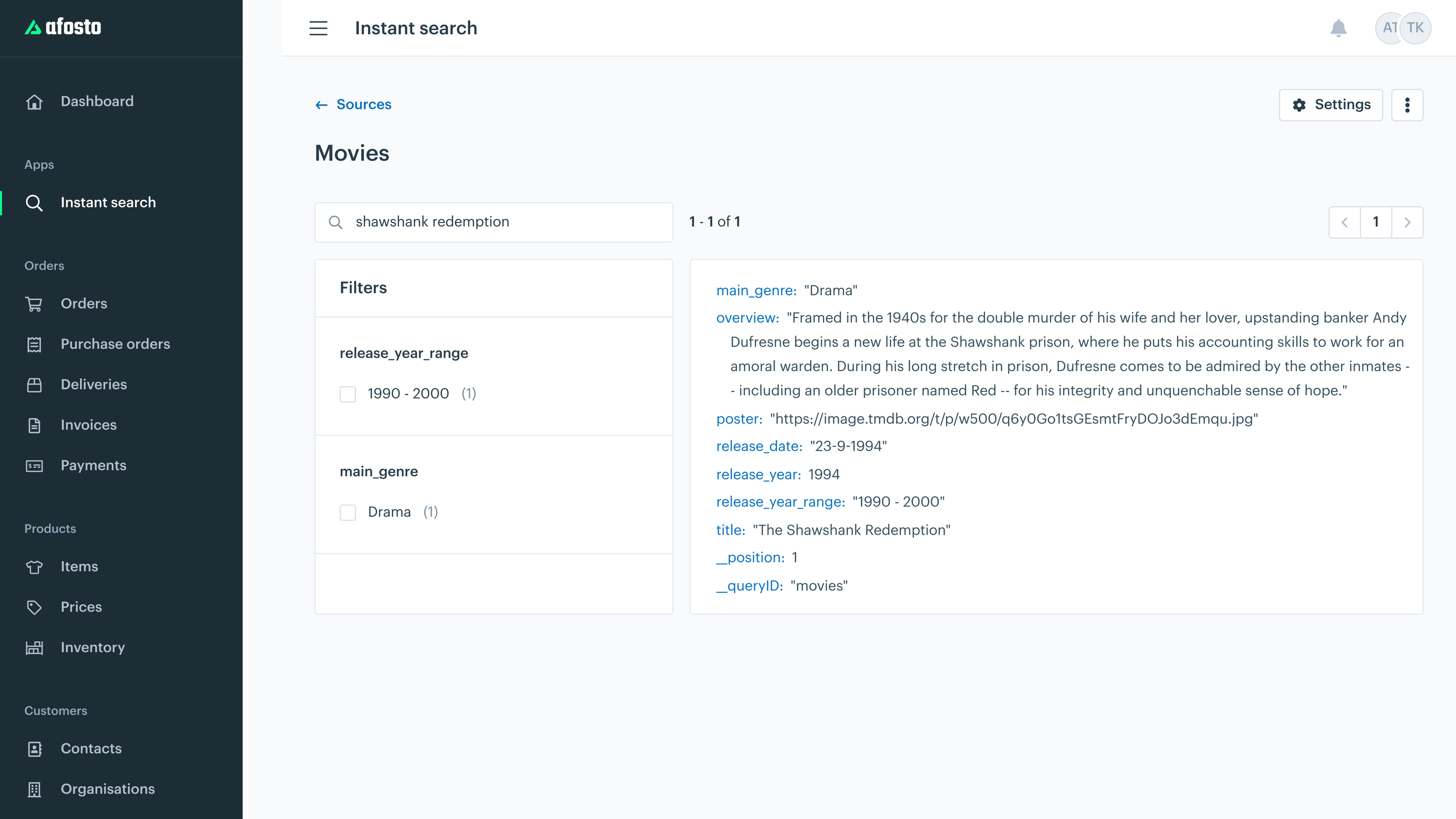Click the back arrow next to Sources
This screenshot has height=819, width=1456.
(x=321, y=105)
